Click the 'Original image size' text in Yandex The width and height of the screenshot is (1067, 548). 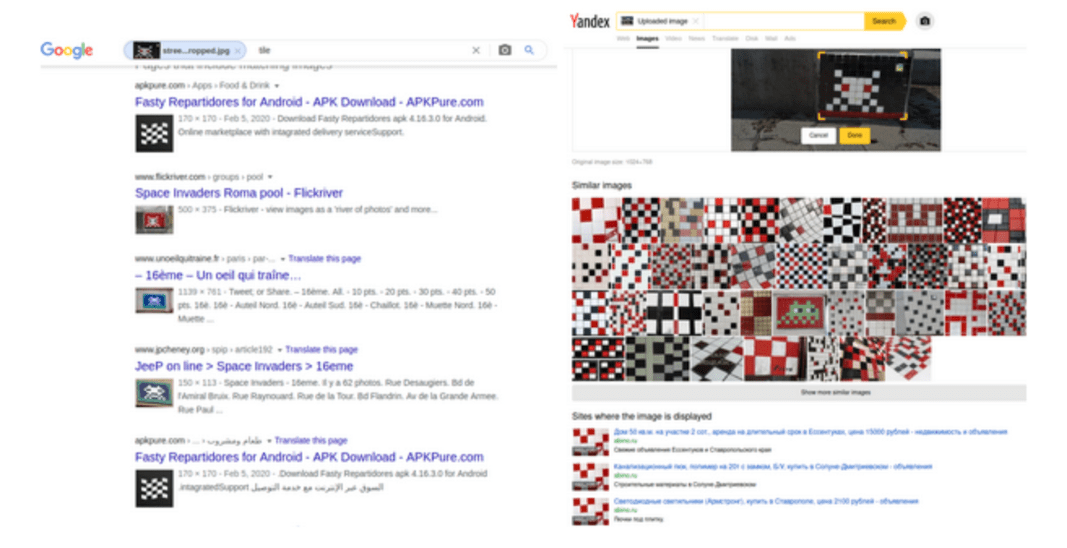click(x=612, y=162)
